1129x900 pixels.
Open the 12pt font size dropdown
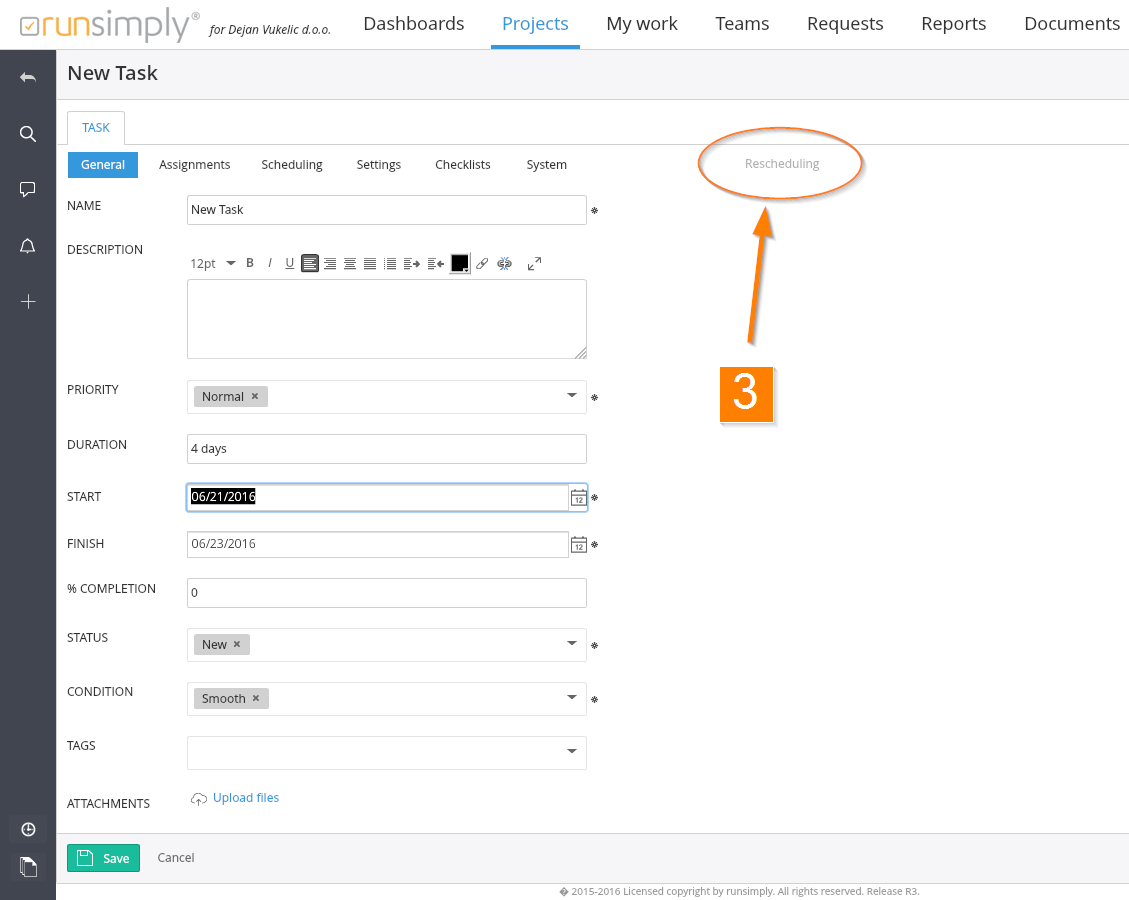[x=212, y=263]
